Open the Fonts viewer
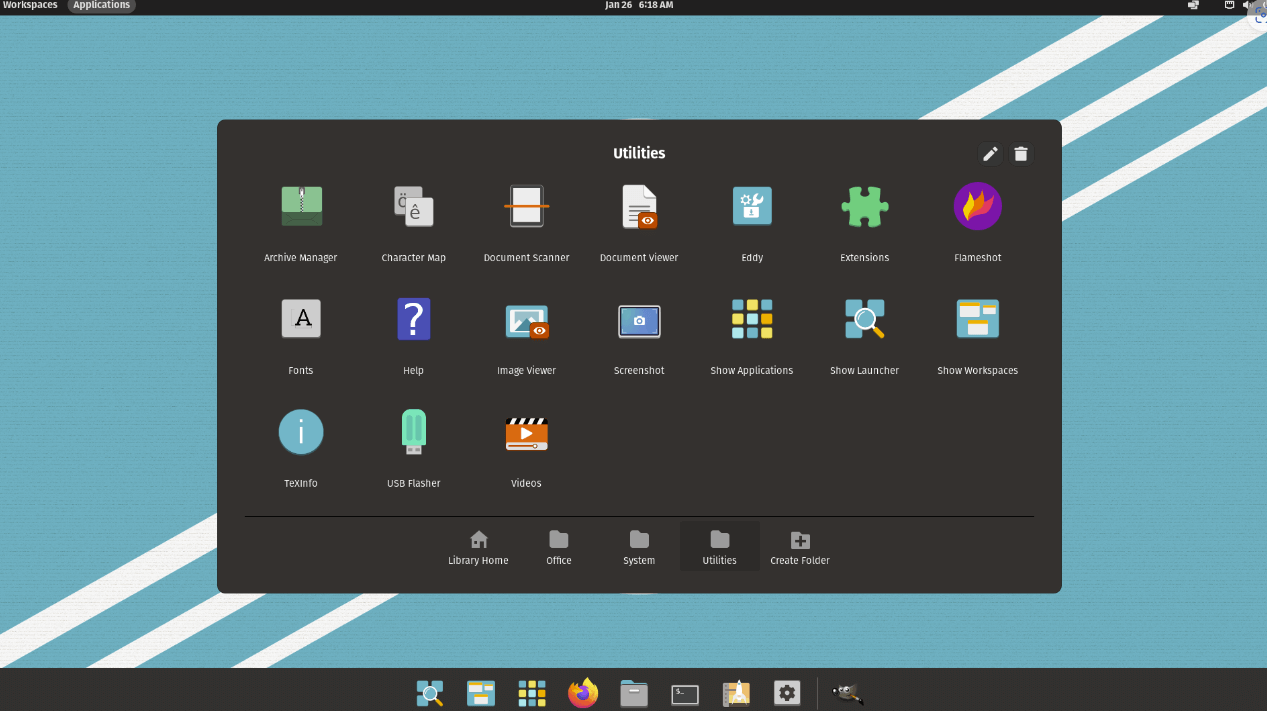Image resolution: width=1267 pixels, height=711 pixels. coord(301,334)
